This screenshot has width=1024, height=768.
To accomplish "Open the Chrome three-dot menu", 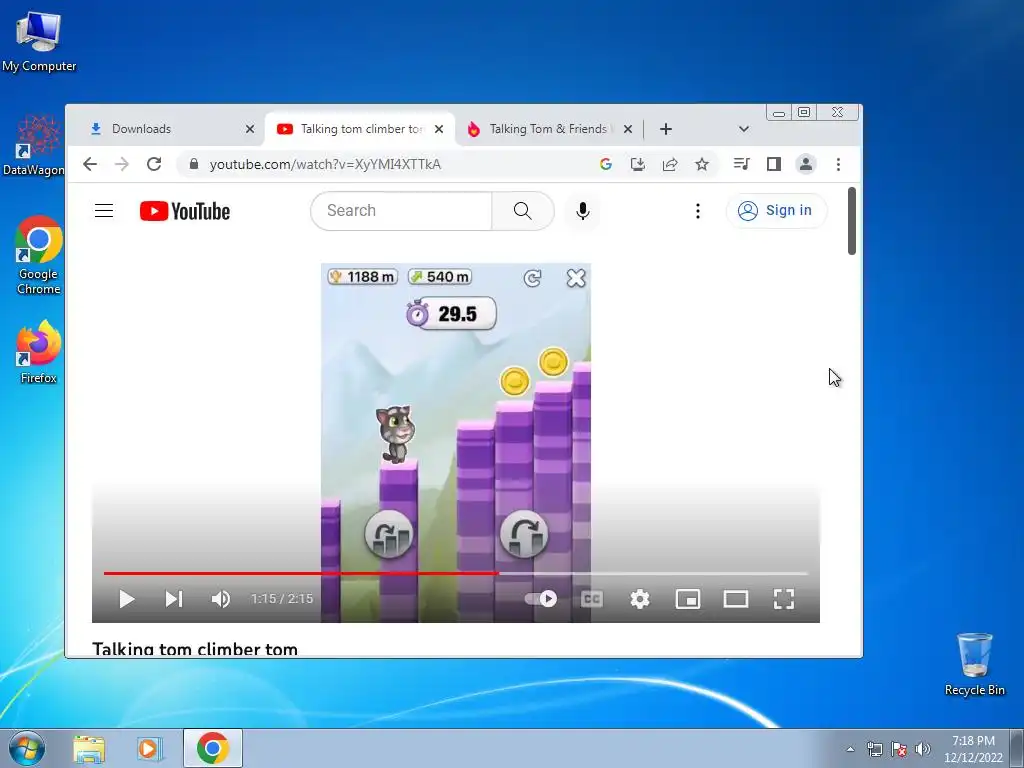I will point(838,164).
